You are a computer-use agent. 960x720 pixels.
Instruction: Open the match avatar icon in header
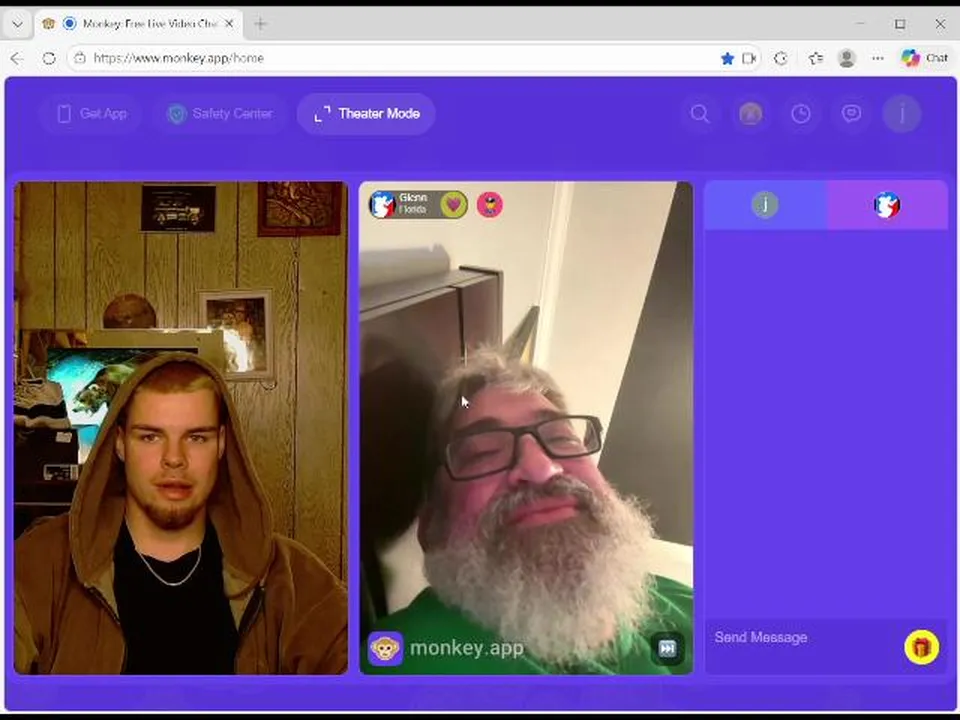[751, 114]
